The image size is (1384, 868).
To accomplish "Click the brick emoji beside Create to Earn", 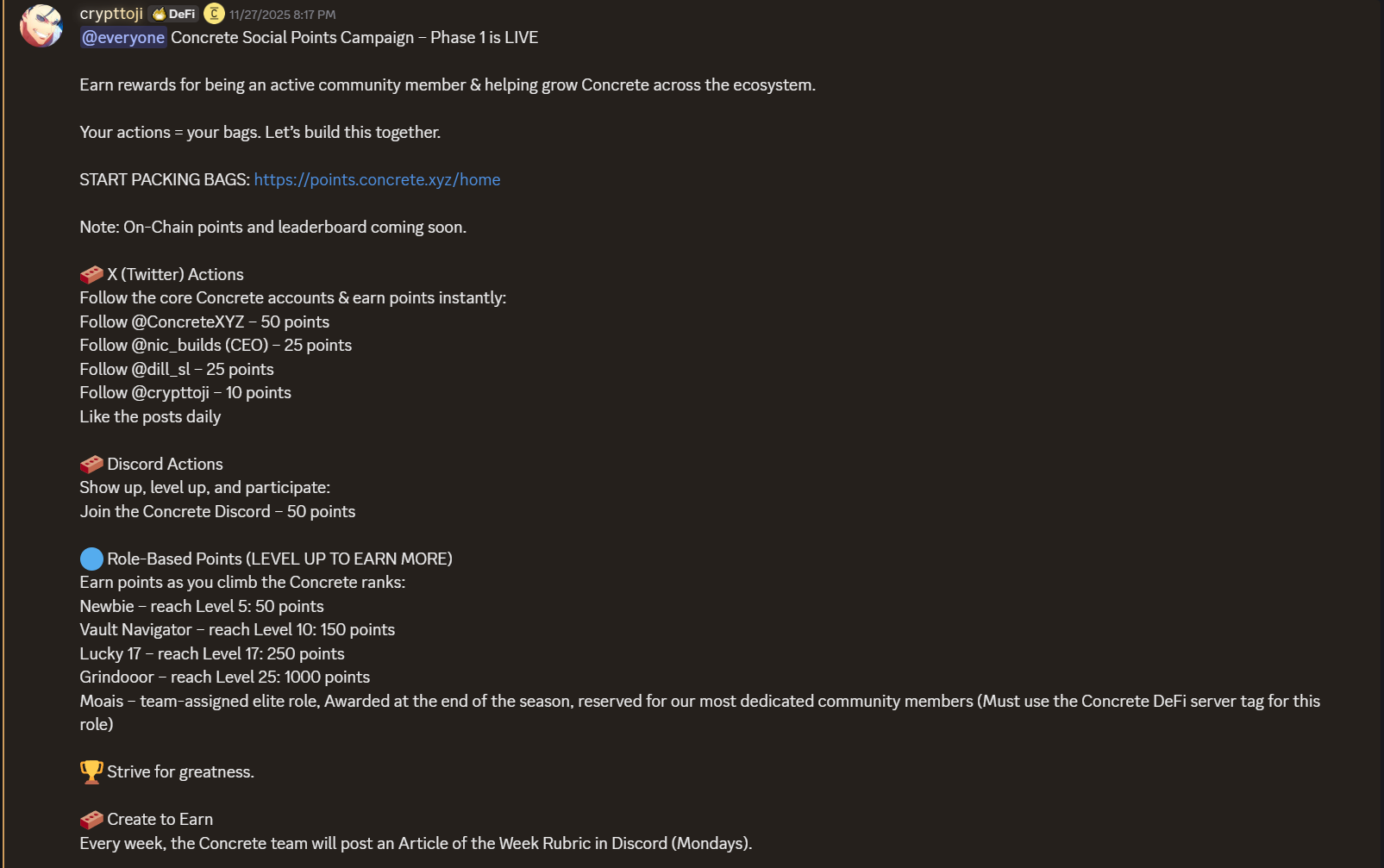I will coord(90,818).
